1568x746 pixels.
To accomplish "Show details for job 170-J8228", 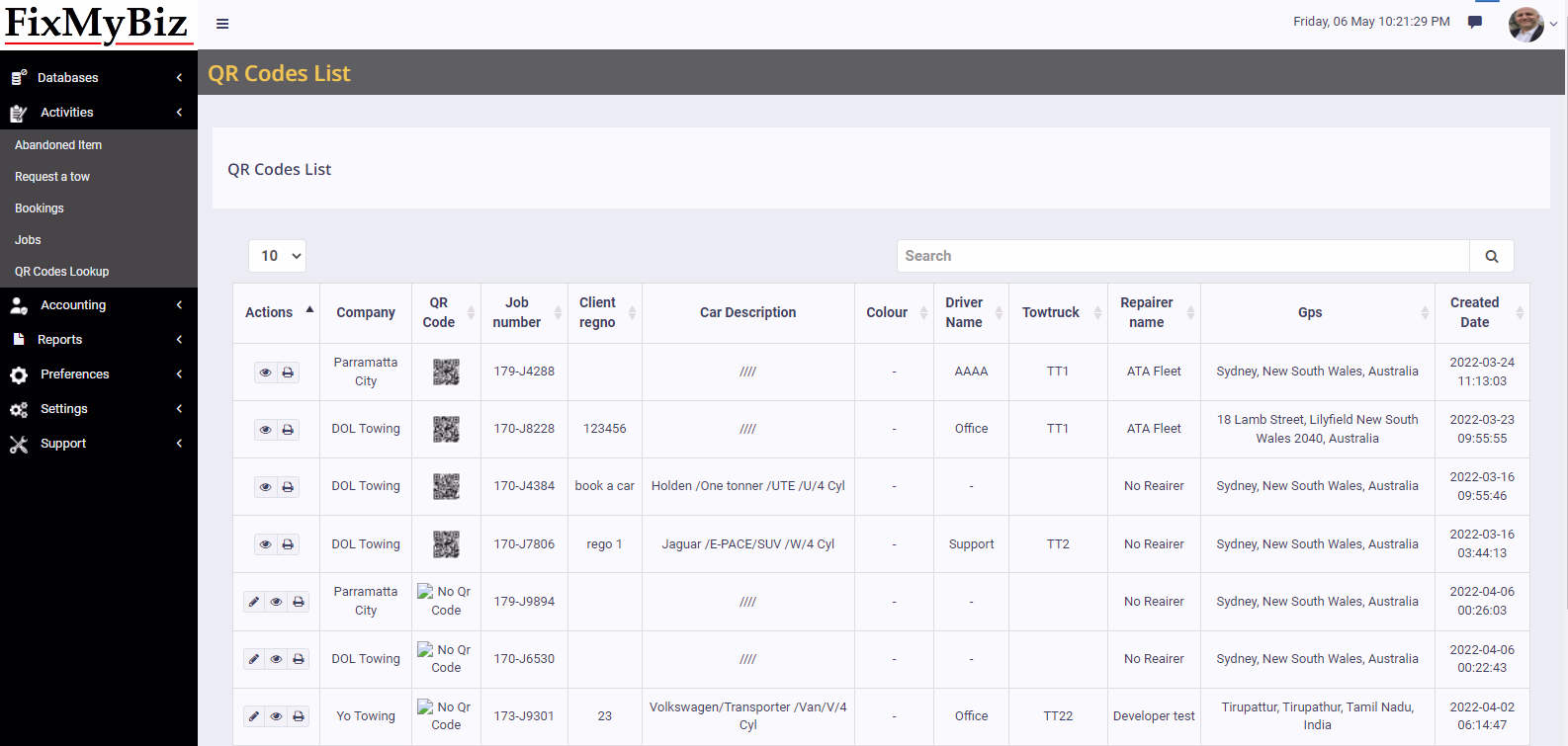I will point(265,430).
